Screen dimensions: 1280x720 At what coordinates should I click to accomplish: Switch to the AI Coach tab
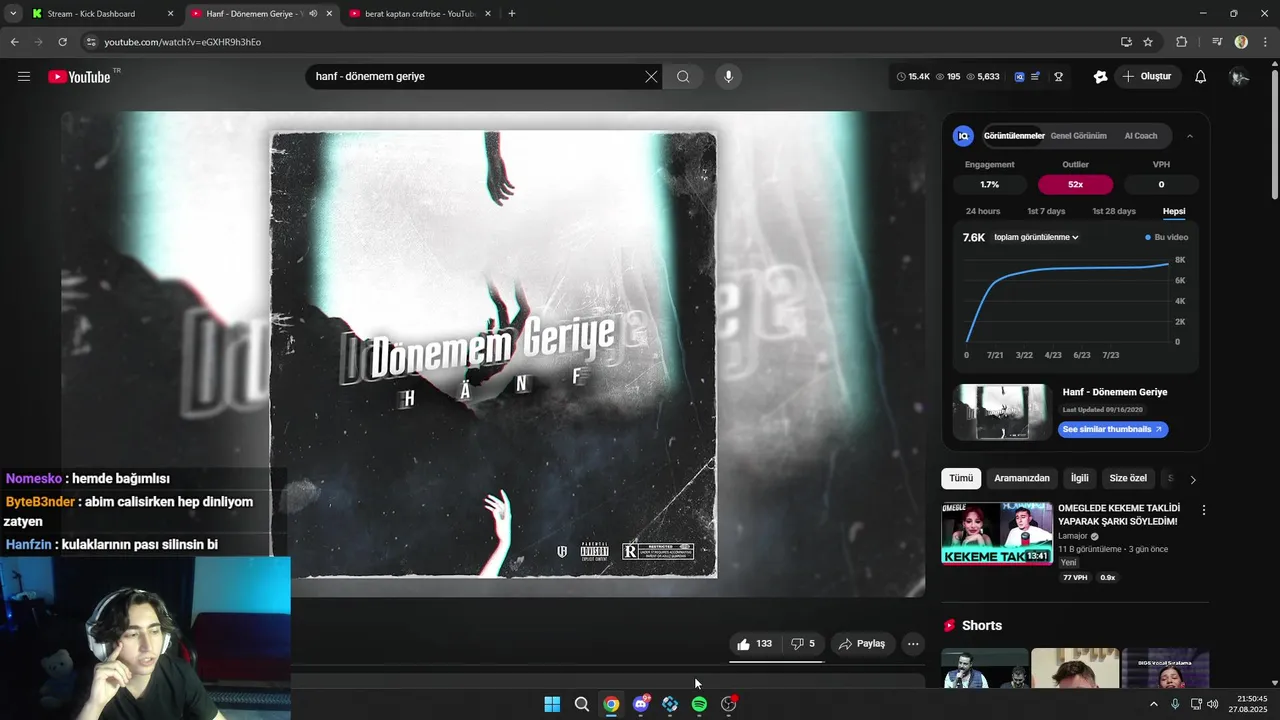pos(1141,136)
